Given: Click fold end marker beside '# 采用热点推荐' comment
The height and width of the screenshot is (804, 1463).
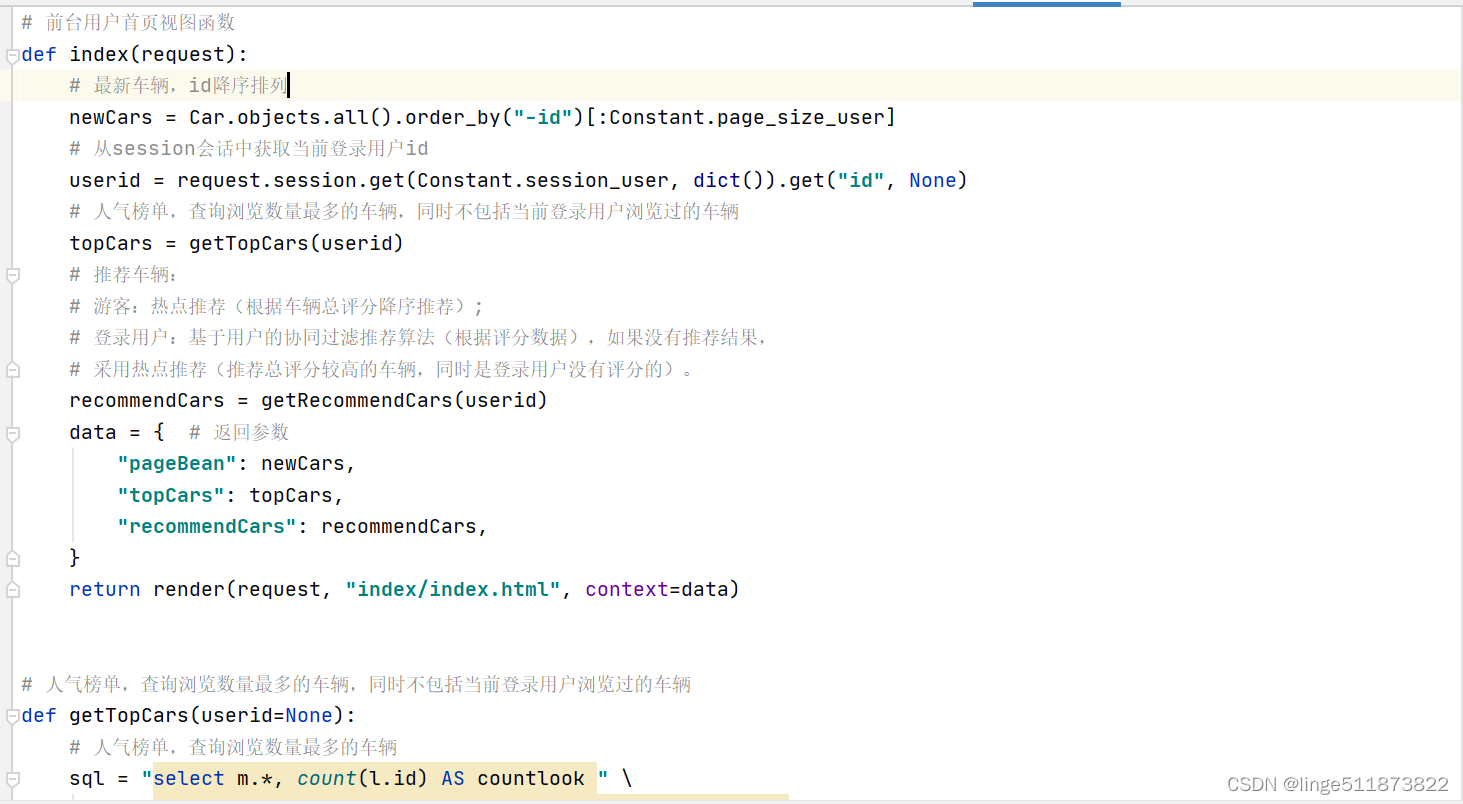Looking at the screenshot, I should (12, 370).
